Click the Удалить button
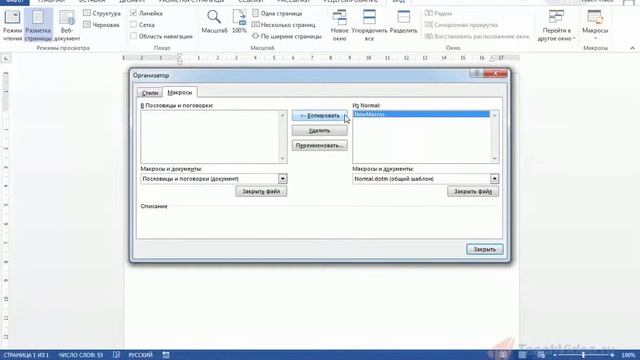Image resolution: width=640 pixels, height=360 pixels. pos(320,131)
